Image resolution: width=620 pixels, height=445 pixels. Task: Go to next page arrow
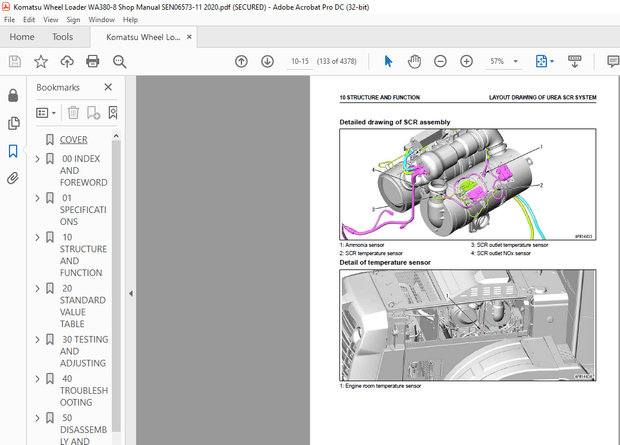coord(267,61)
